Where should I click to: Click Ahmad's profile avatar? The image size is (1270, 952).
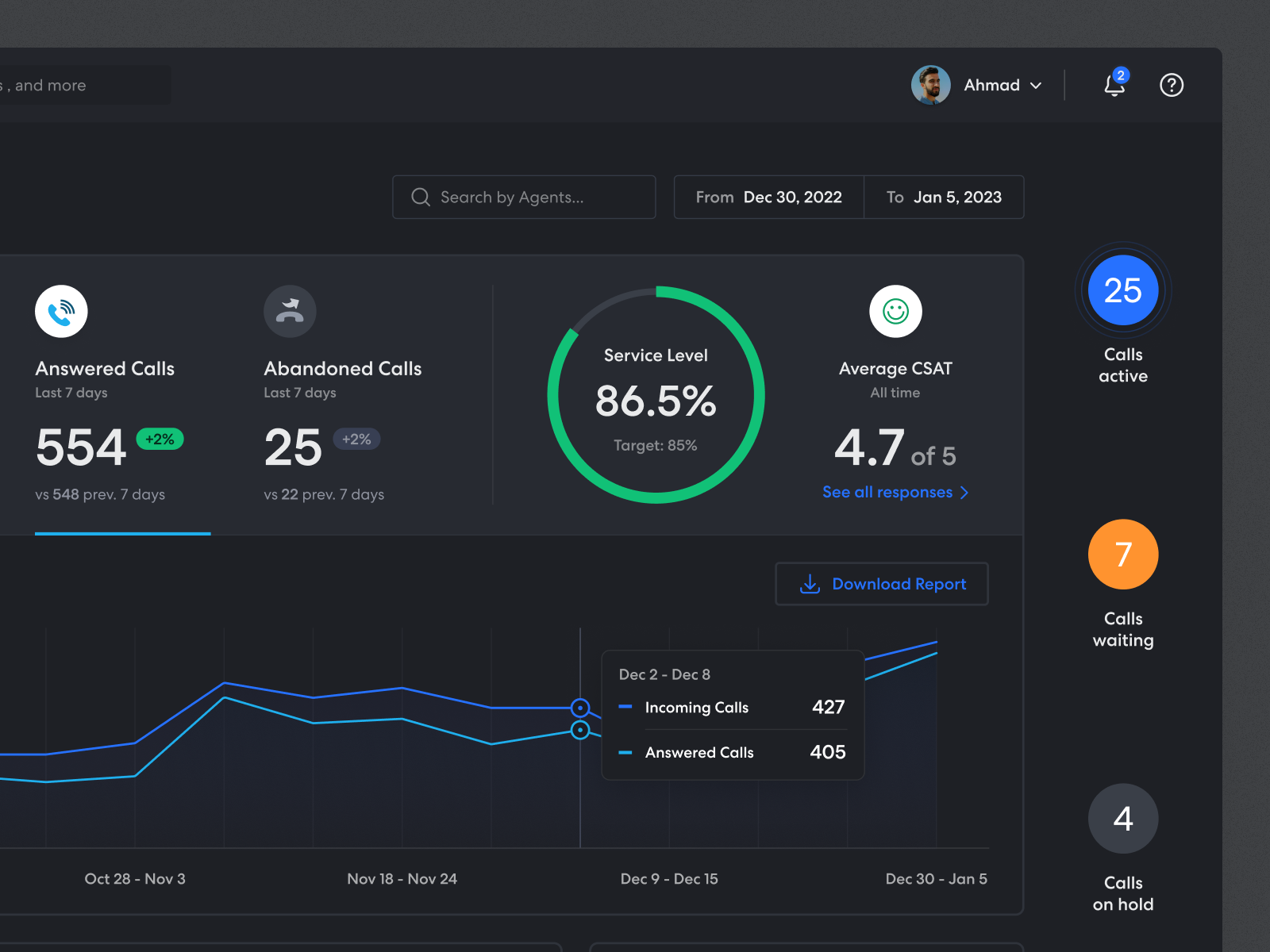point(930,85)
